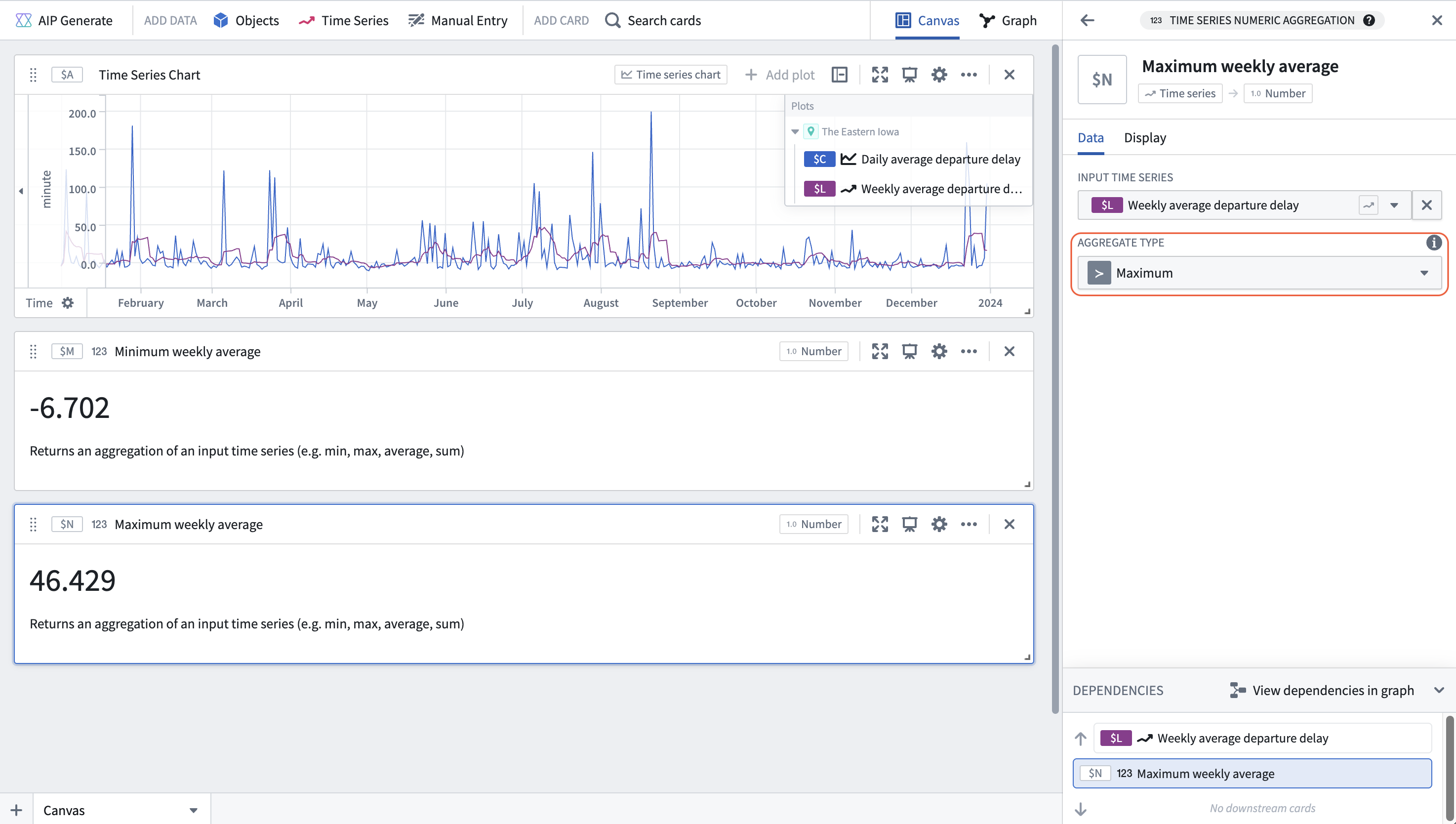
Task: Collapse The Eastern Iowa plots group
Action: click(x=795, y=132)
